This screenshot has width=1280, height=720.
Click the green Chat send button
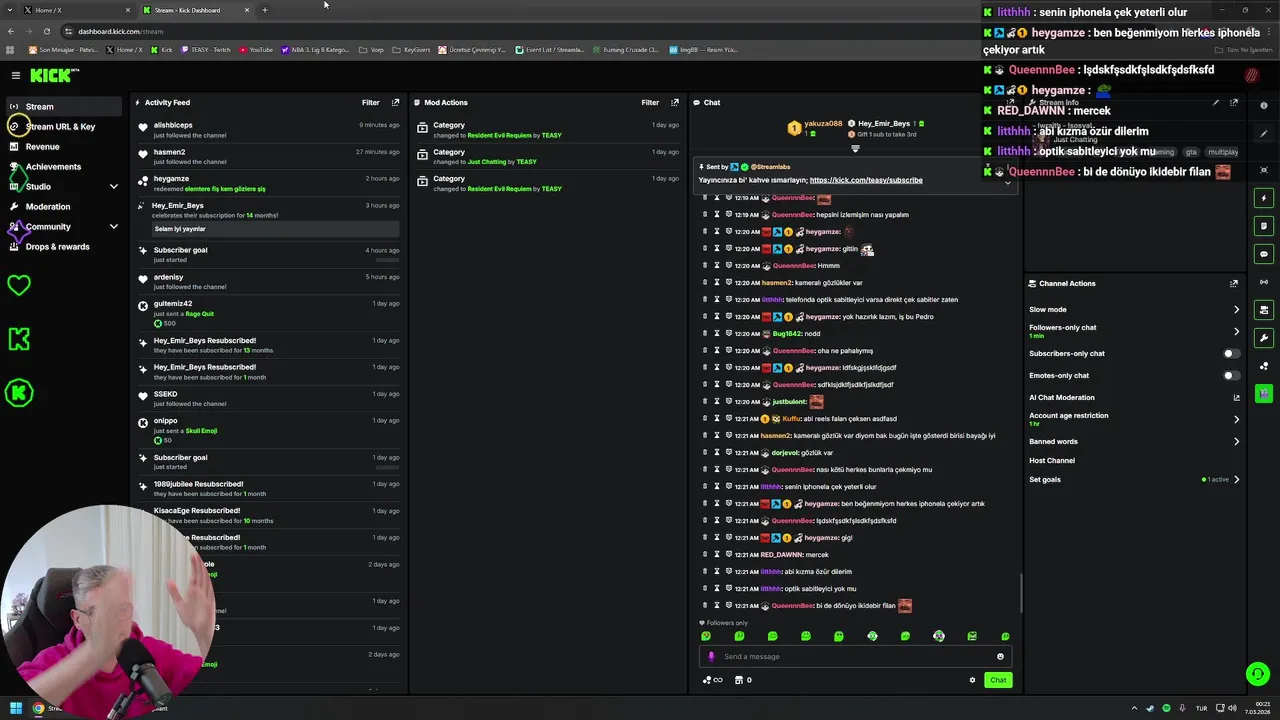click(998, 680)
